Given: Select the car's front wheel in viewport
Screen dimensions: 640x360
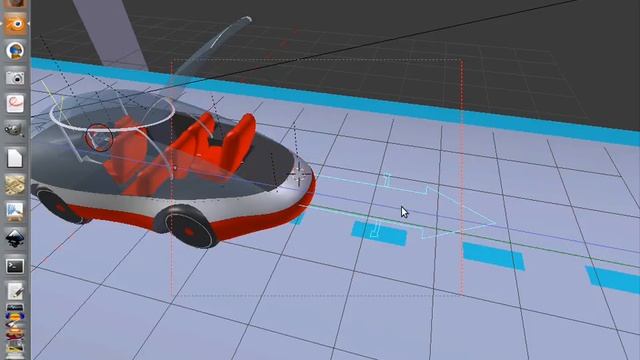Looking at the screenshot, I should 190,227.
